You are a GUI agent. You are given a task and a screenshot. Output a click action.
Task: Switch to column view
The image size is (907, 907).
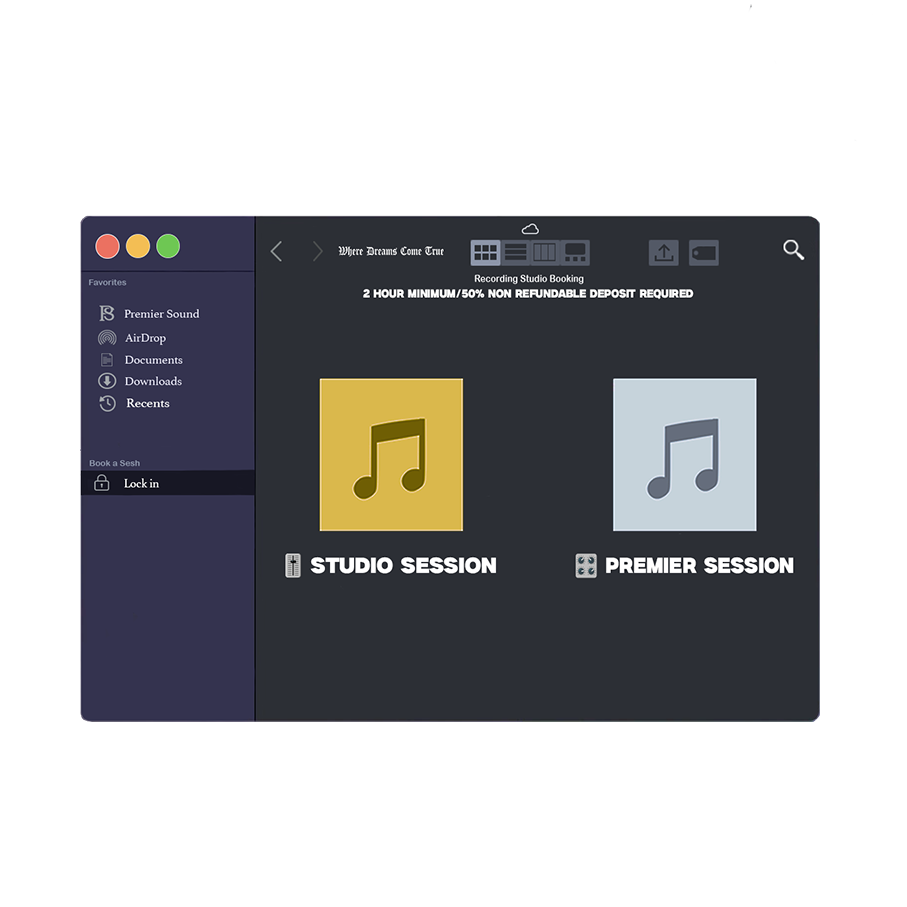[x=544, y=252]
